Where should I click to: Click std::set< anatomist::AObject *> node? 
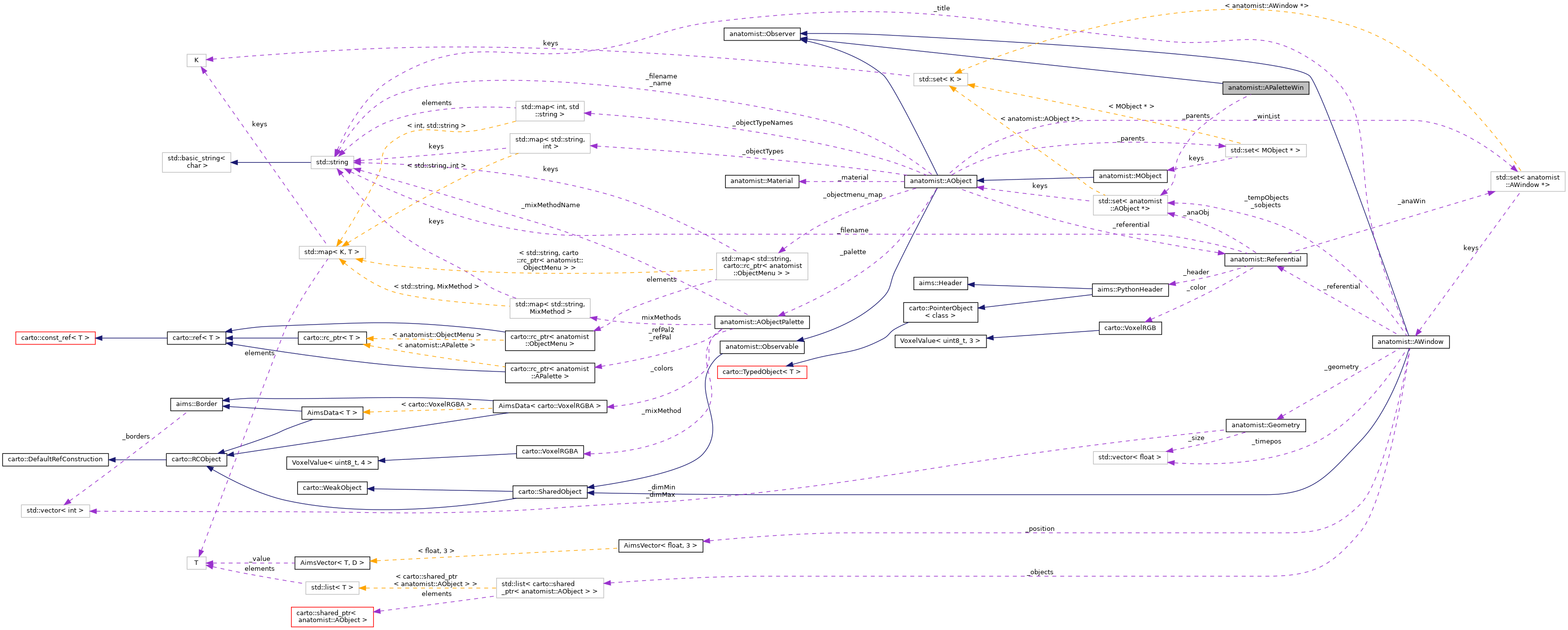(1130, 205)
